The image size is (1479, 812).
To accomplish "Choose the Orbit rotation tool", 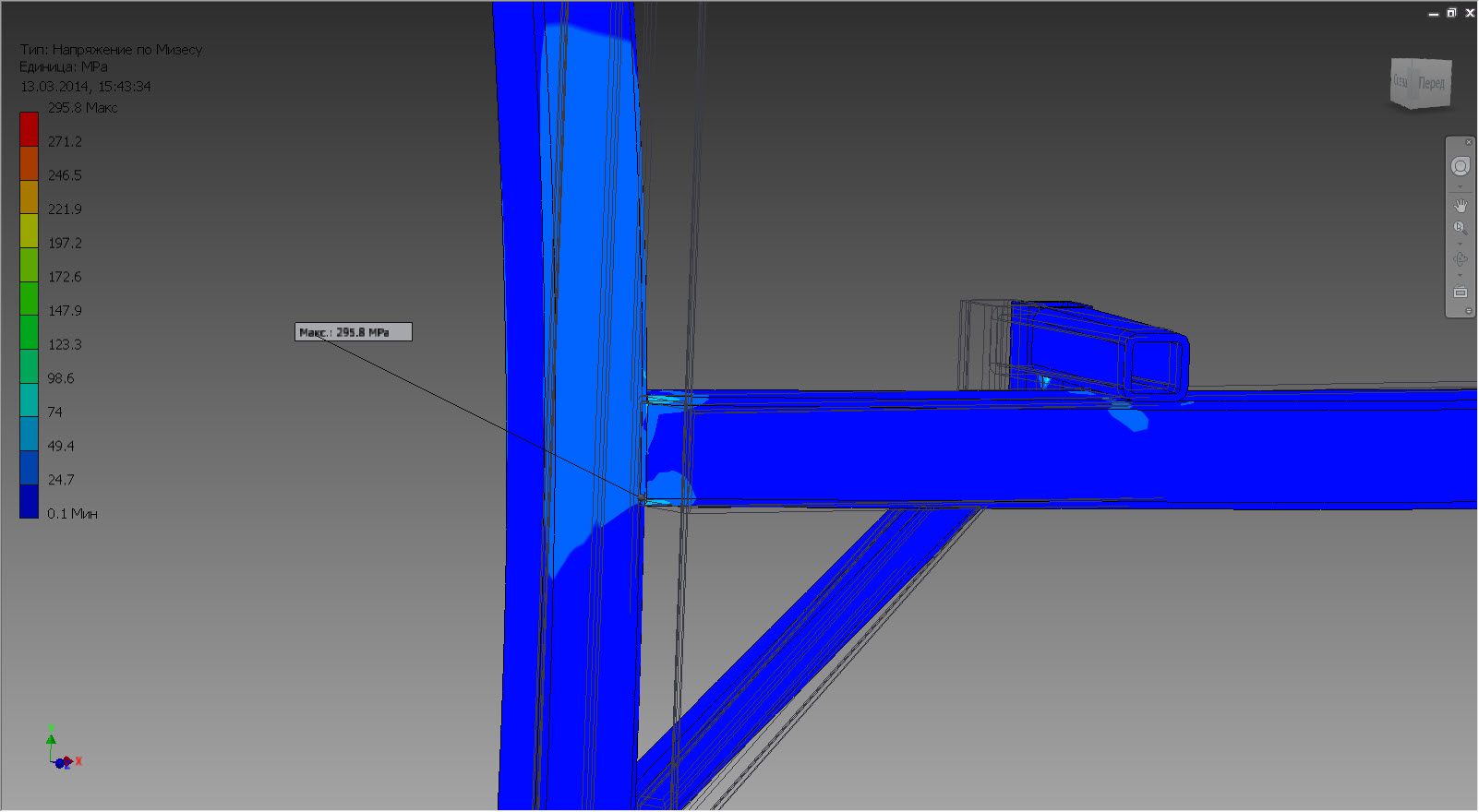I will [1460, 259].
